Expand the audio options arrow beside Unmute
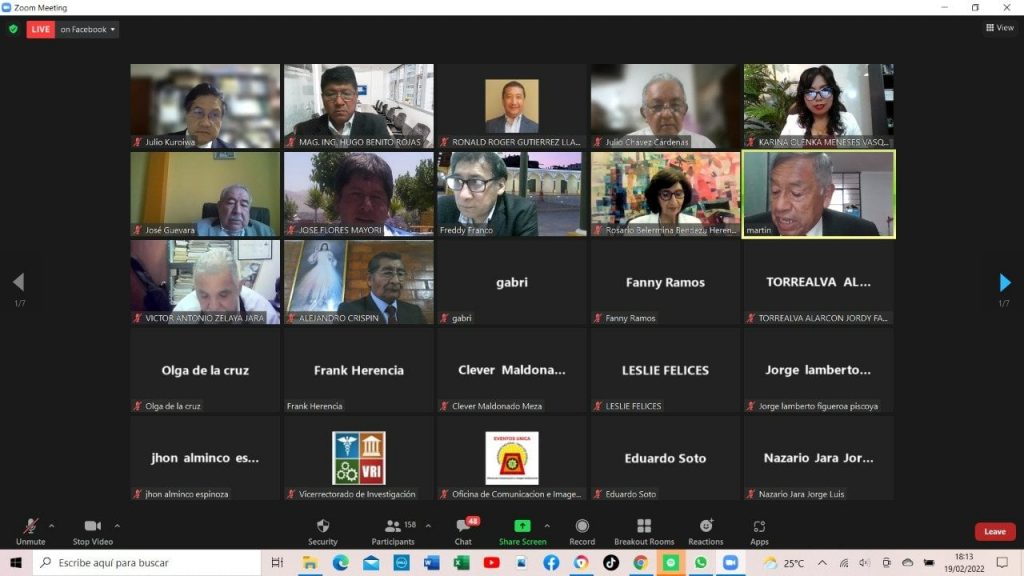 (52, 525)
